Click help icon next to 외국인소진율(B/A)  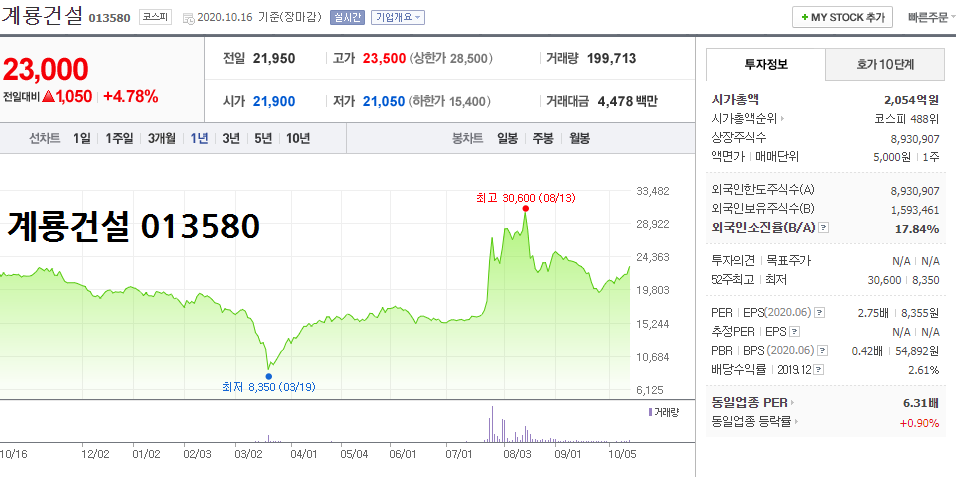click(824, 228)
